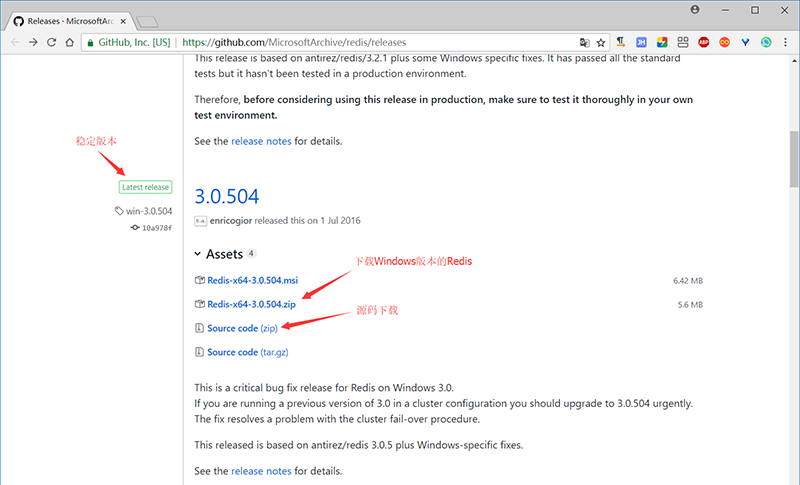Open the 3.0.504 release title
Screen dimensions: 800x485
226,196
